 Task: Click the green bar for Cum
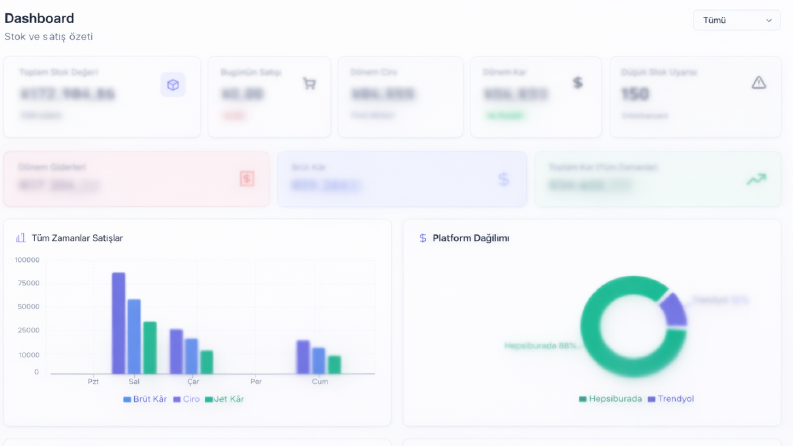[x=334, y=365]
